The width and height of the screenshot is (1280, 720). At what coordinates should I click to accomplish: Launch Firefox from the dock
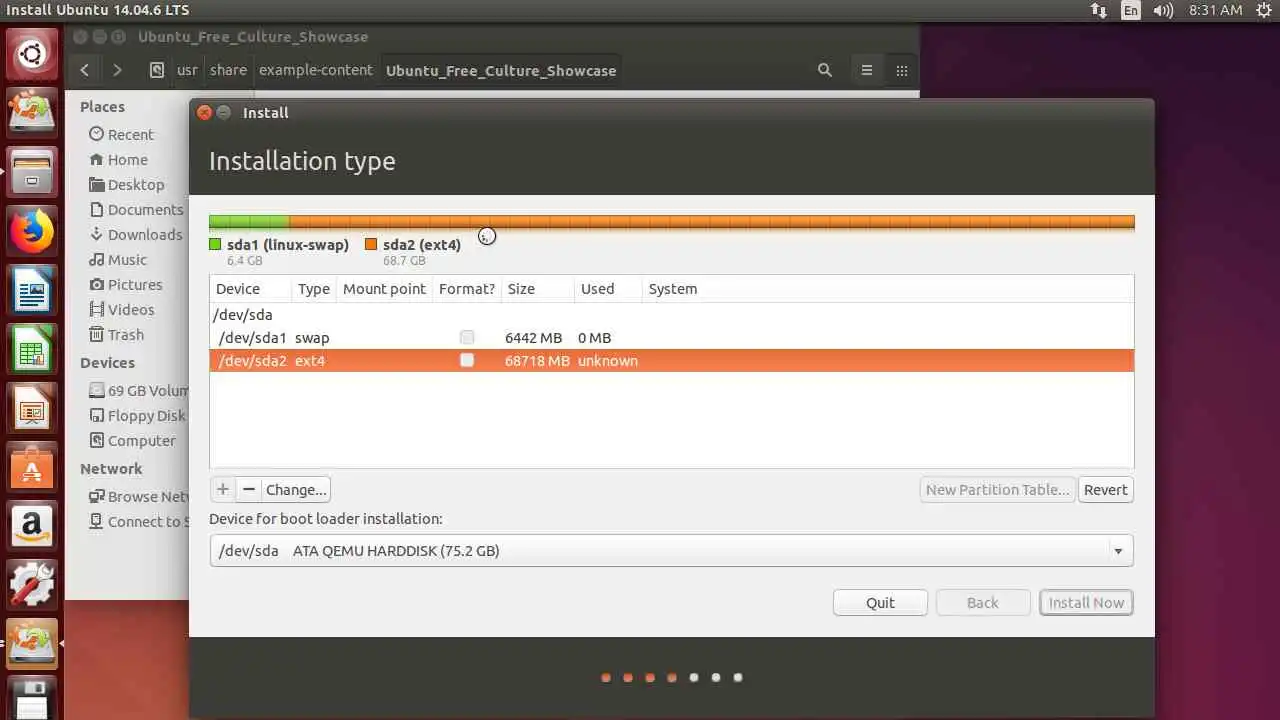point(32,232)
